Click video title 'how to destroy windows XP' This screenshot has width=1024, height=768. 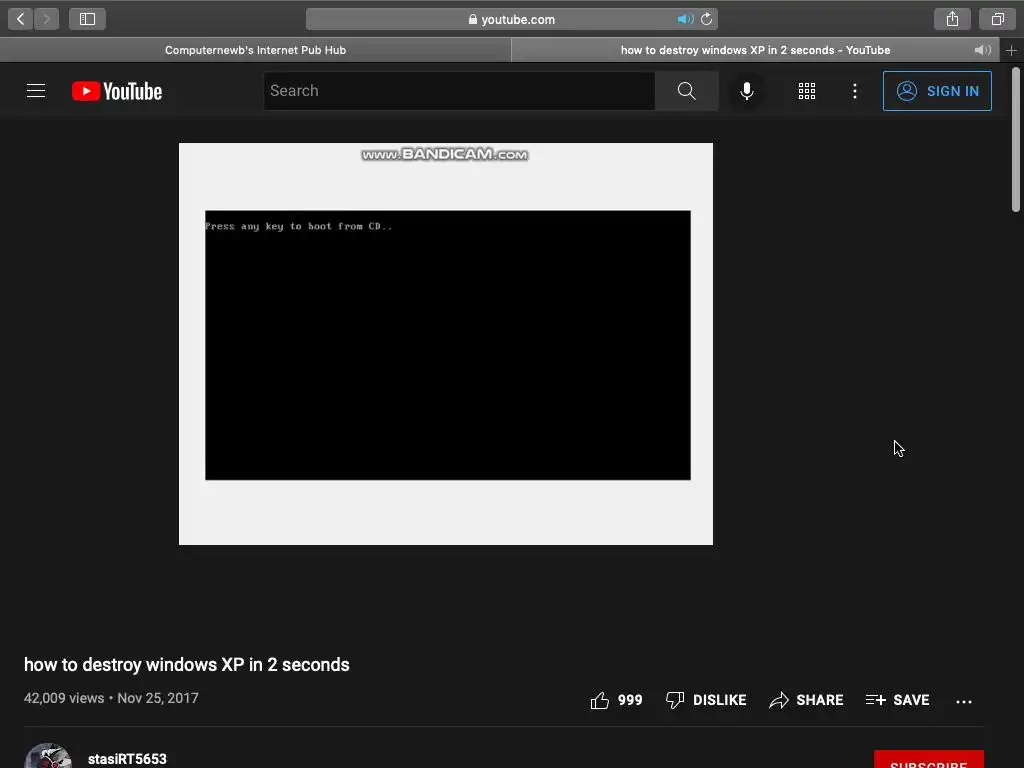(187, 665)
